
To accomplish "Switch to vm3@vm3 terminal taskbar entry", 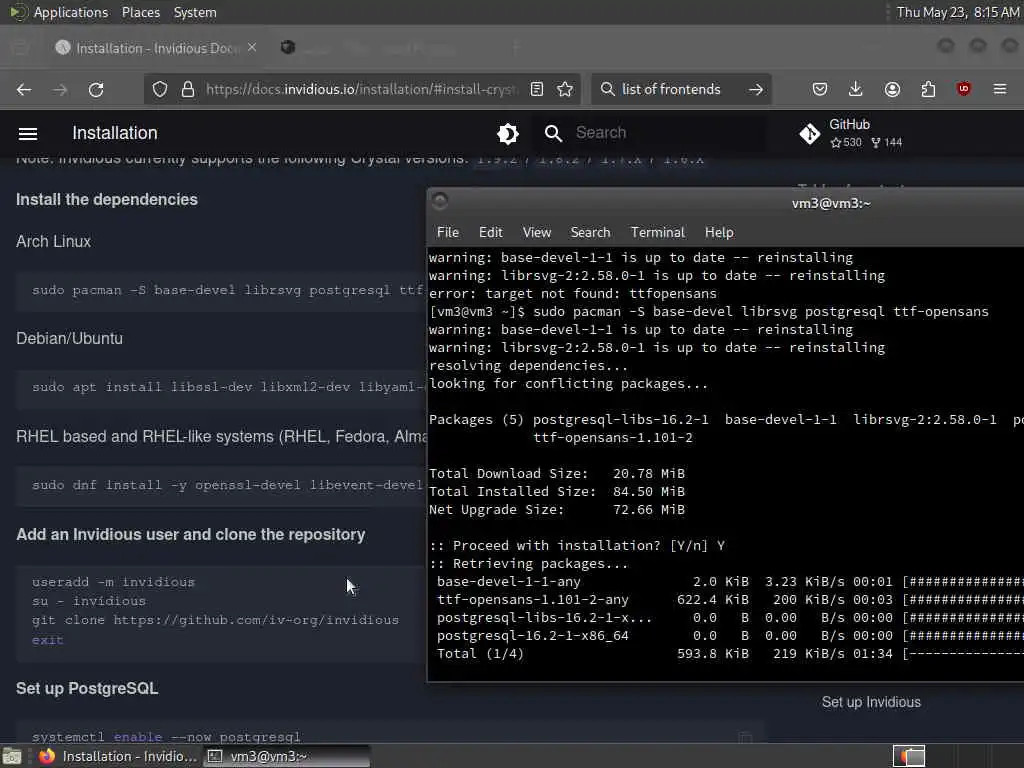I will (286, 756).
